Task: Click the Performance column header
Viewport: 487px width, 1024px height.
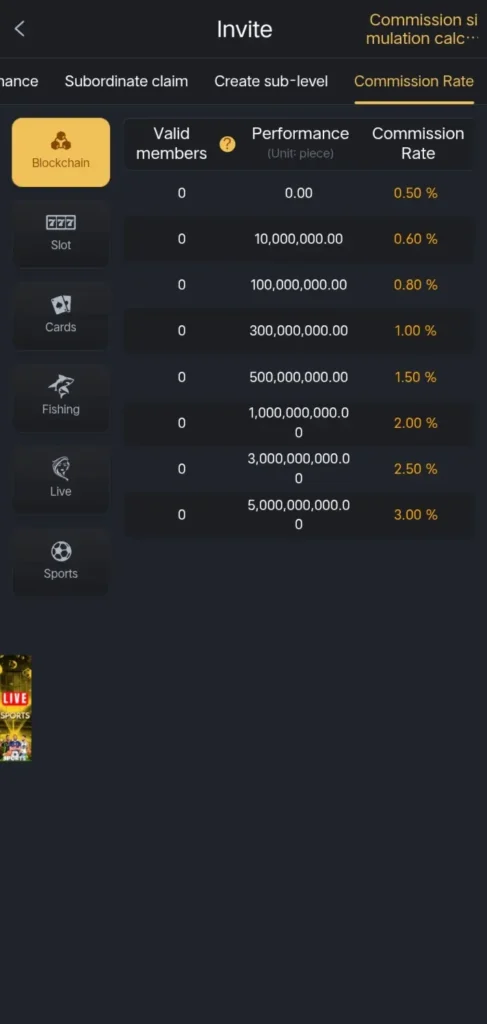Action: click(300, 142)
